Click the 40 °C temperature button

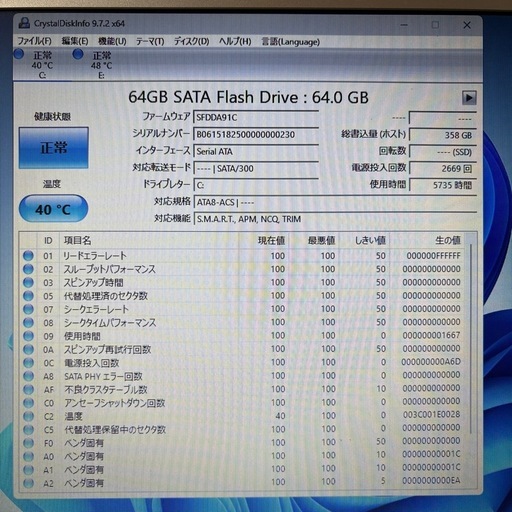53,209
